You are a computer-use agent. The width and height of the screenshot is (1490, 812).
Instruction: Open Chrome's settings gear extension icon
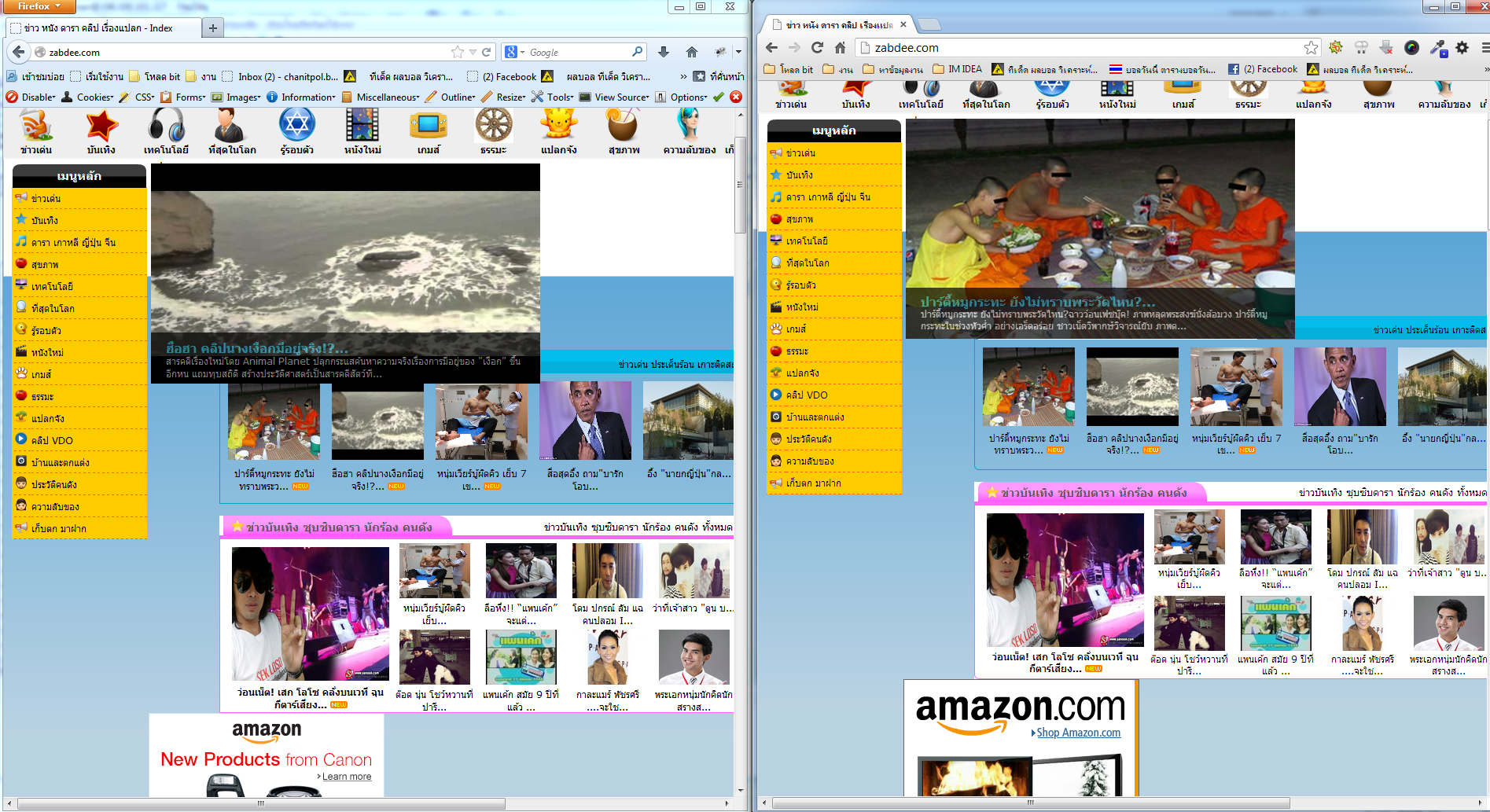[1462, 48]
